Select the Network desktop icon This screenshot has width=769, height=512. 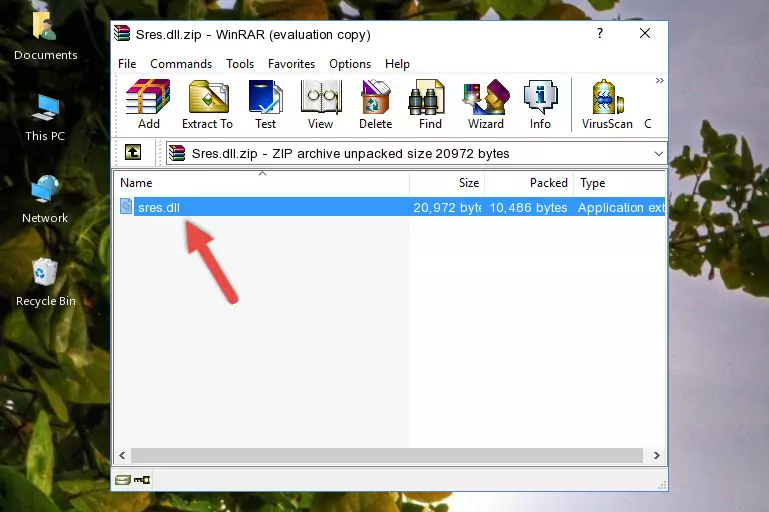coord(45,199)
